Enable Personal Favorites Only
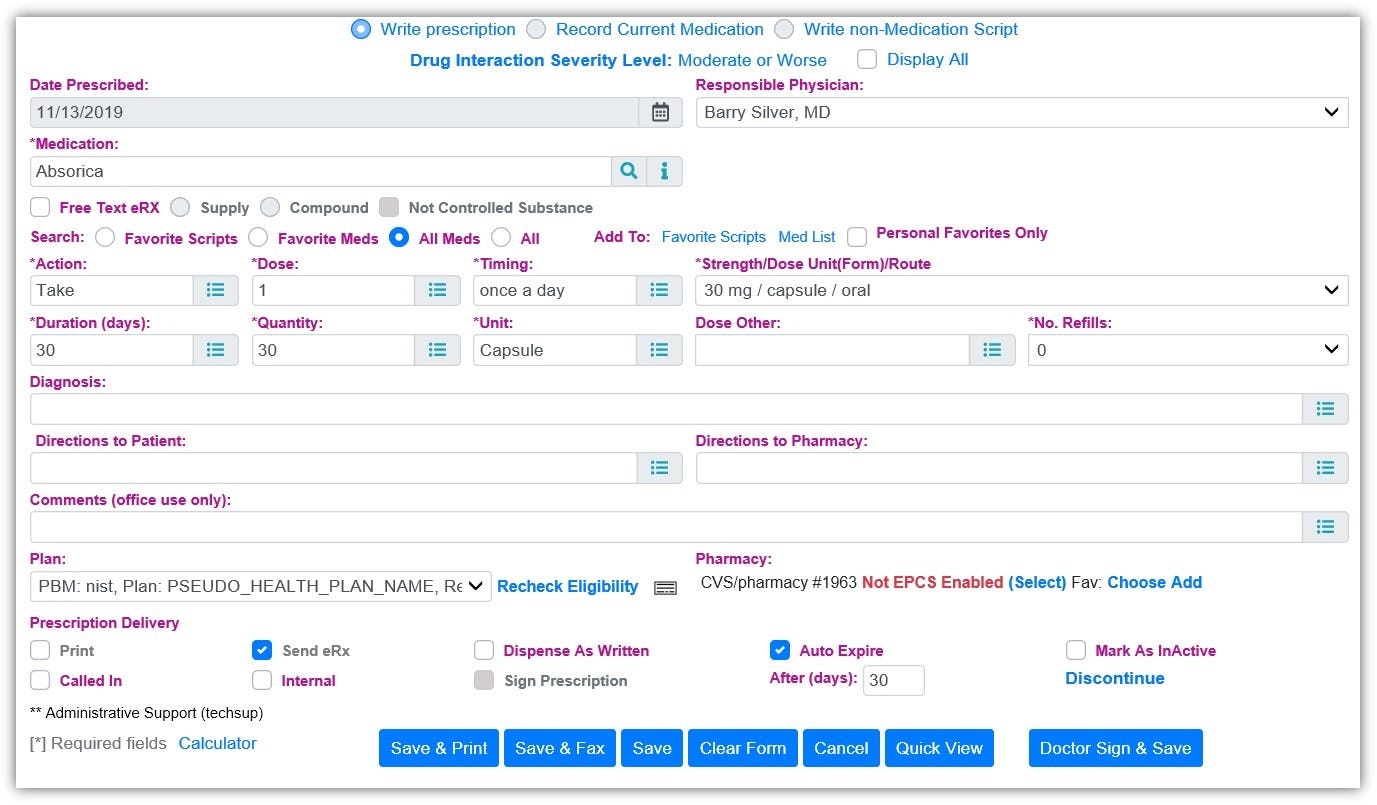1377x805 pixels. (857, 236)
